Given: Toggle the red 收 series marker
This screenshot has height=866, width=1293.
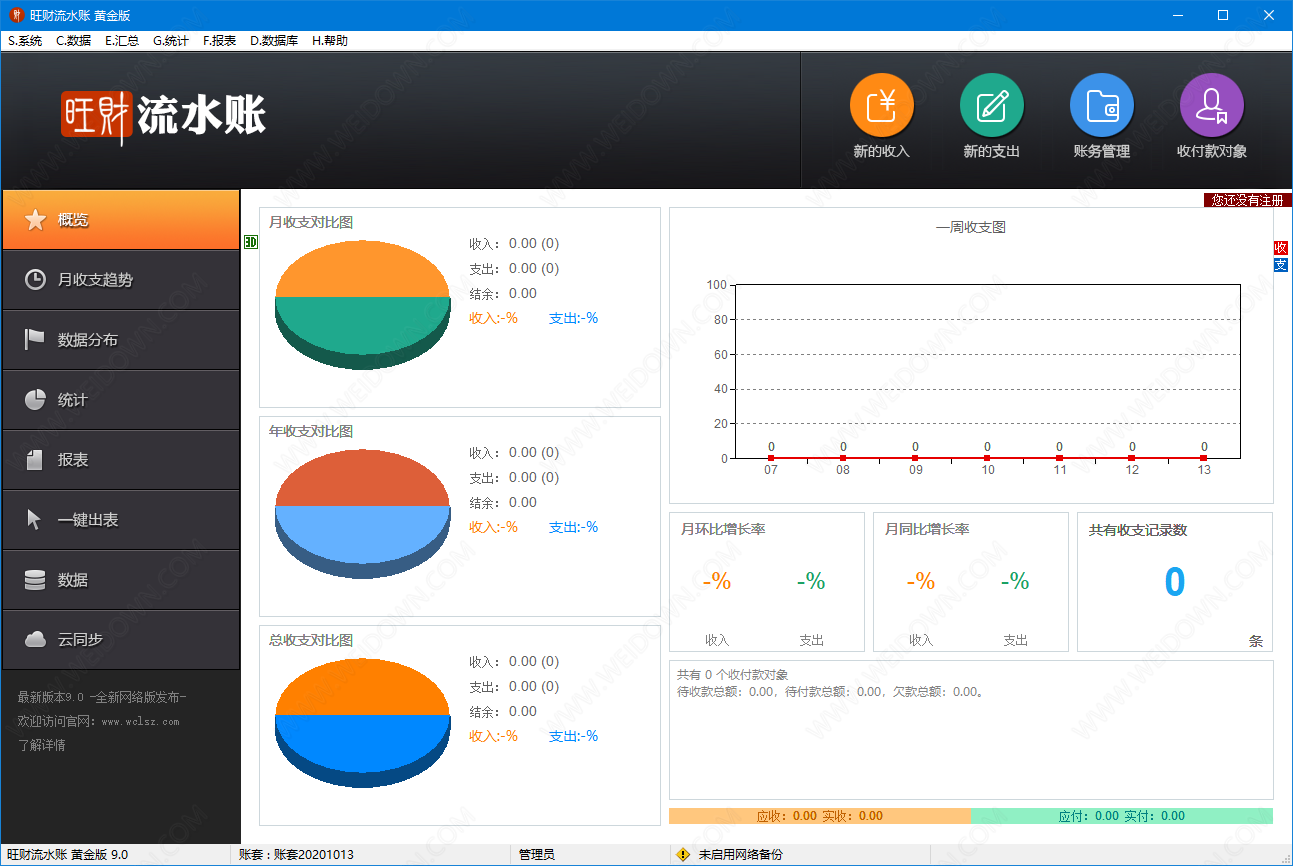Looking at the screenshot, I should coord(1281,248).
